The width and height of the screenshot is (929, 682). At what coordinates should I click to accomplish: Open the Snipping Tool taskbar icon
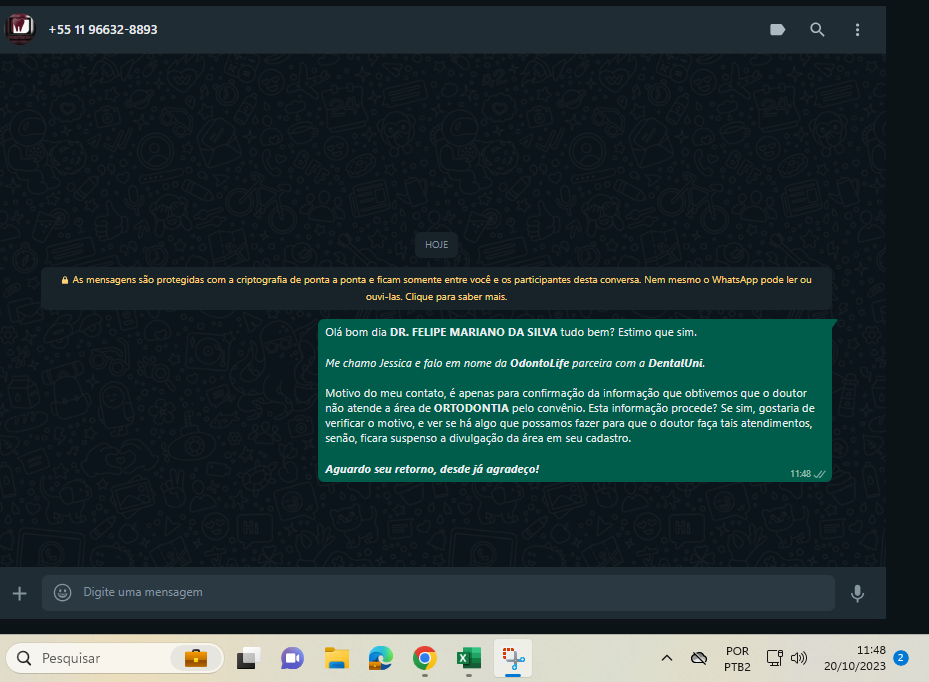(x=513, y=658)
